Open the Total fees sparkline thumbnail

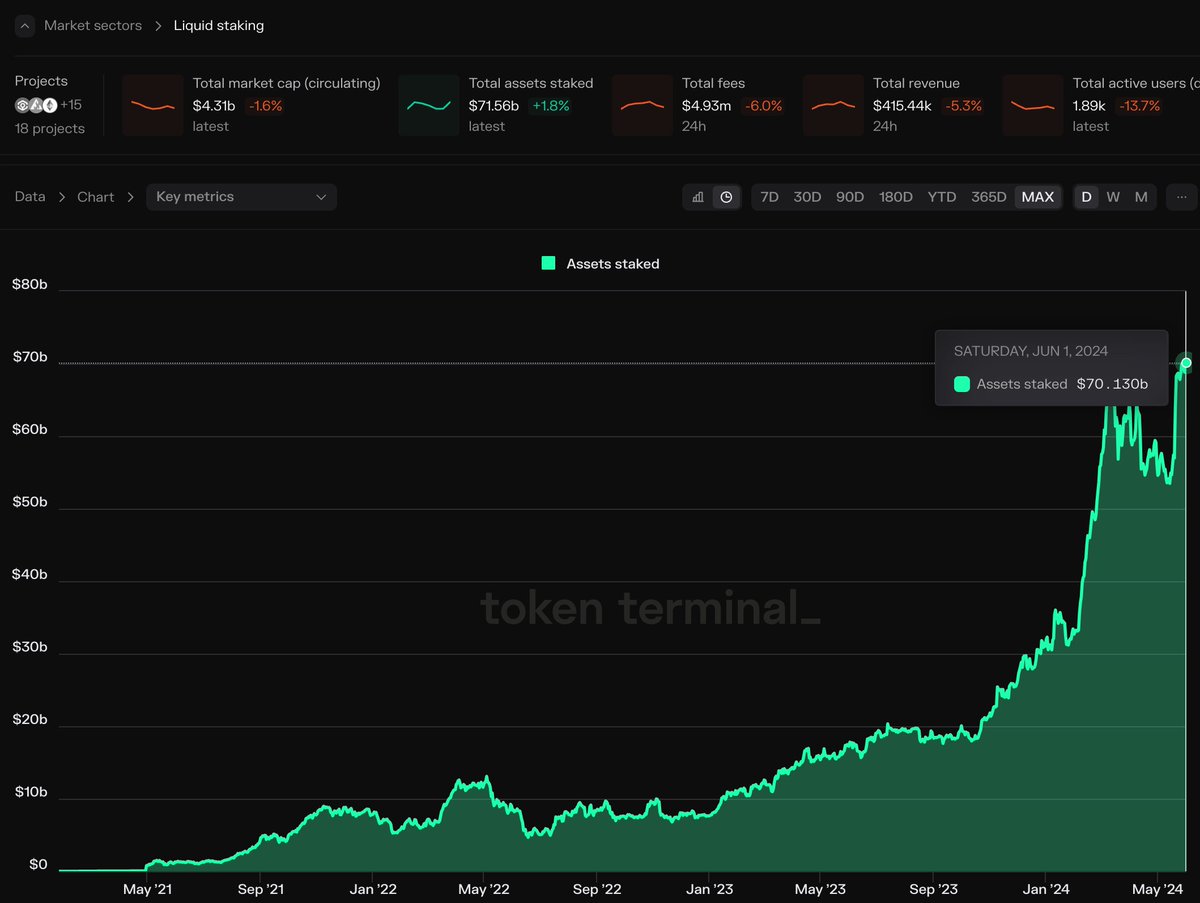(x=642, y=105)
